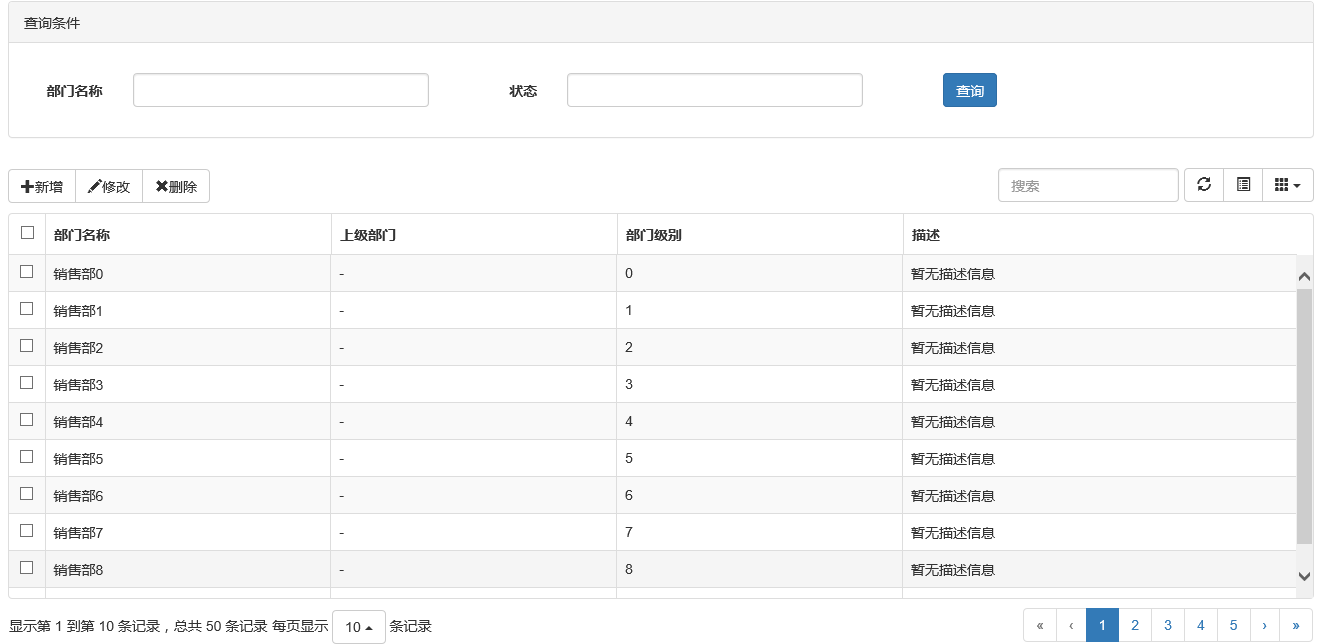Image resolution: width=1323 pixels, height=644 pixels.
Task: Click table scrollbar down arrow
Action: pyautogui.click(x=1304, y=576)
